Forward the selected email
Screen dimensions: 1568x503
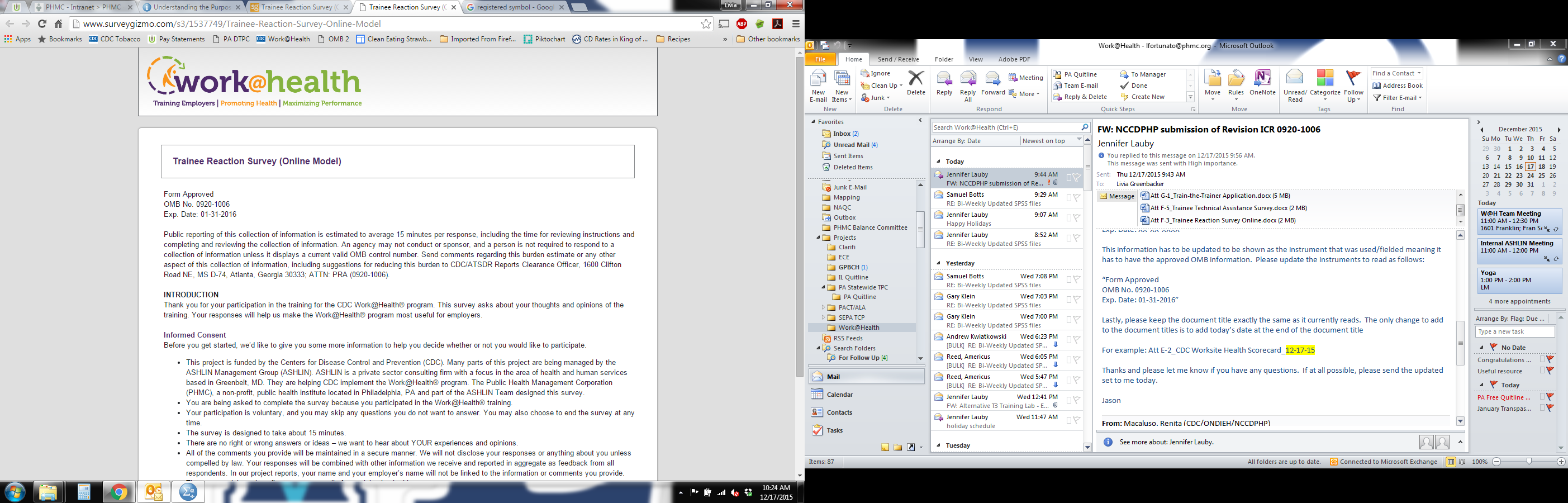pos(993,83)
